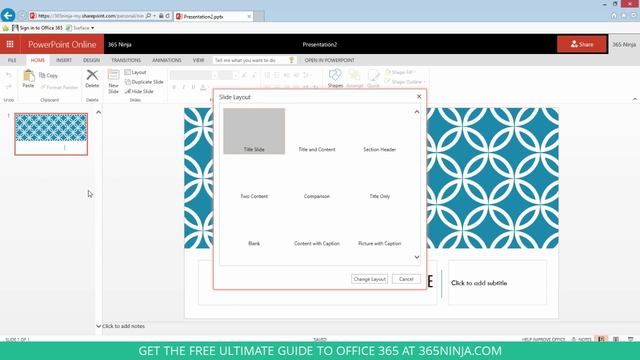Open the Office 365 app launcher grid

10,44
